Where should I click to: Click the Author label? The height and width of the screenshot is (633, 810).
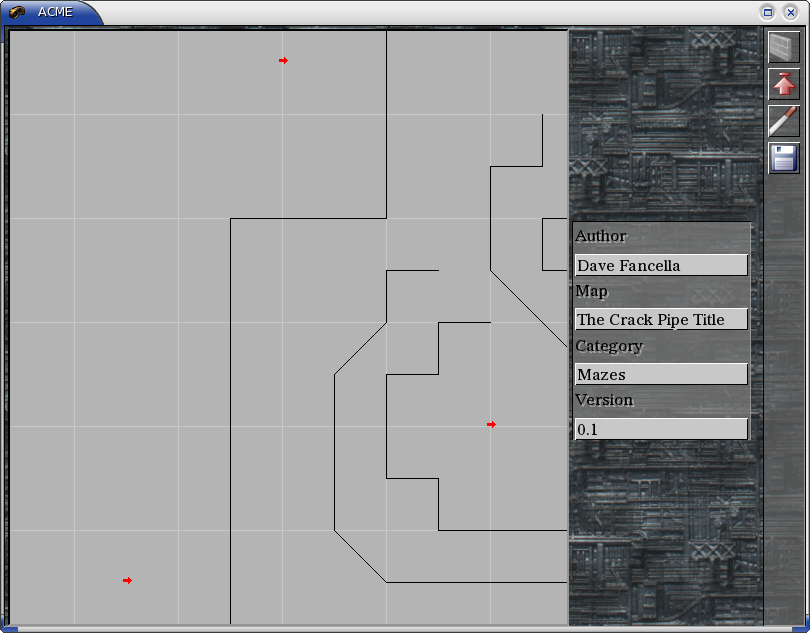pyautogui.click(x=601, y=237)
